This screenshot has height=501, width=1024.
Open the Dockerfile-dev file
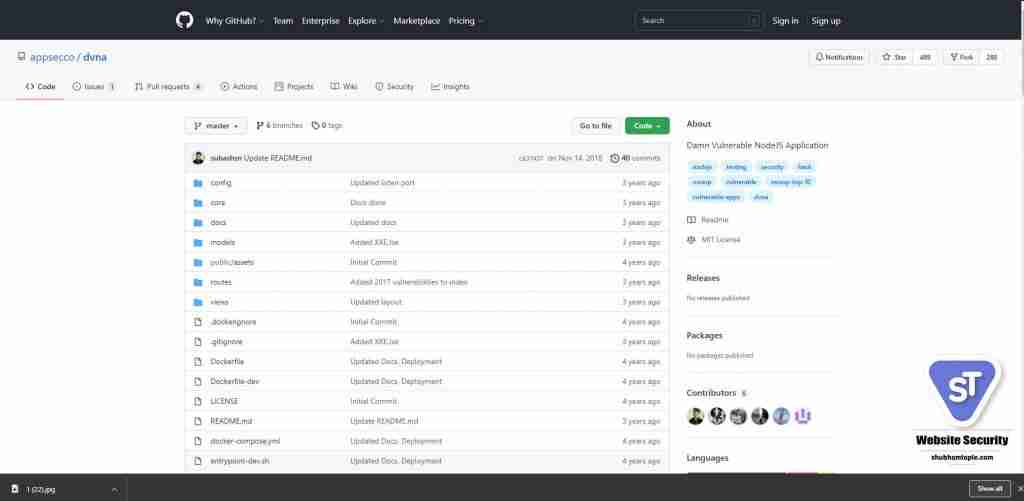click(x=235, y=381)
